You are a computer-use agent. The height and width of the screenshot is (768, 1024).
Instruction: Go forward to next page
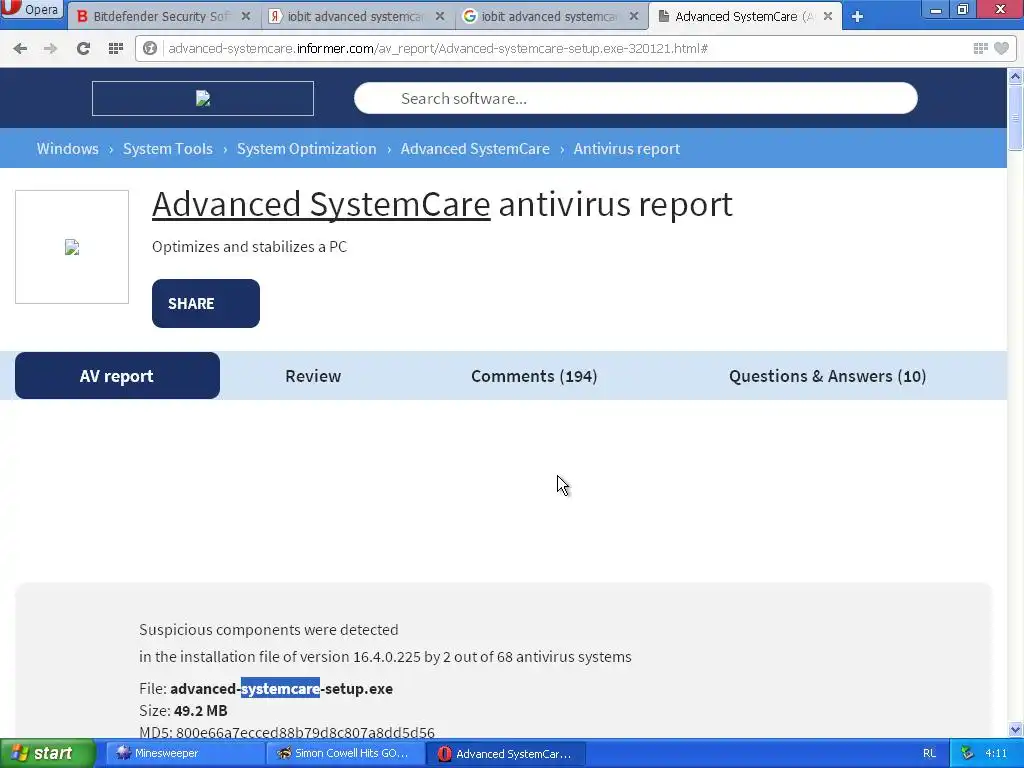coord(50,48)
